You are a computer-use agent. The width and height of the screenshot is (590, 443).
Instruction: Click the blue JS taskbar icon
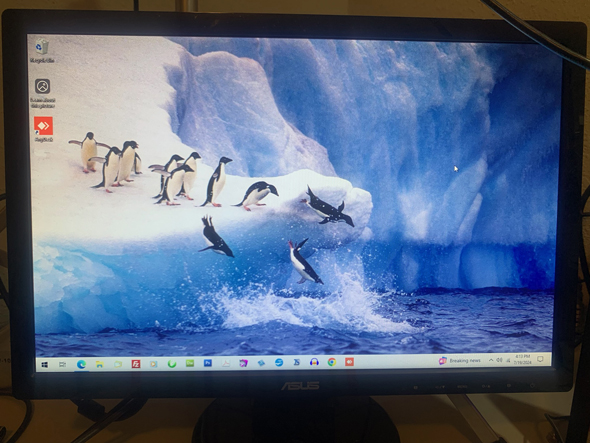297,362
